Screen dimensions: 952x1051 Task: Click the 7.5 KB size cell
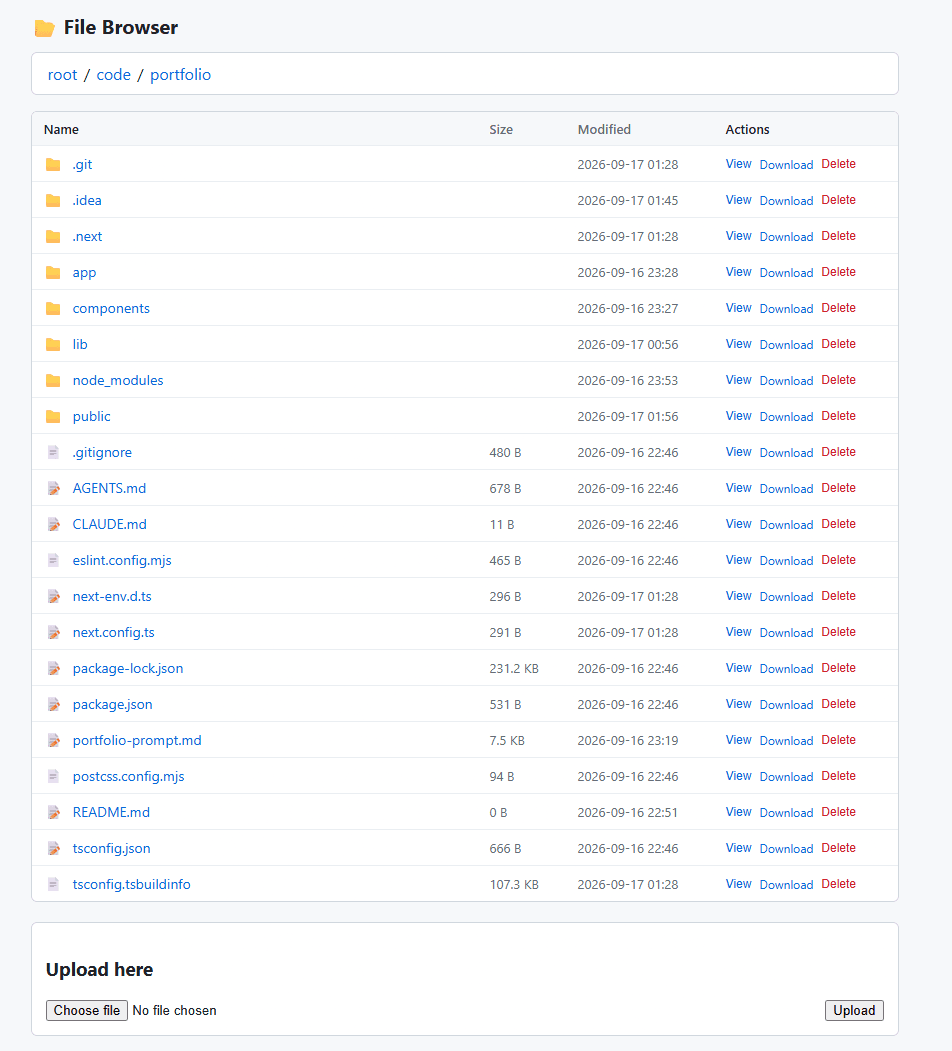507,741
